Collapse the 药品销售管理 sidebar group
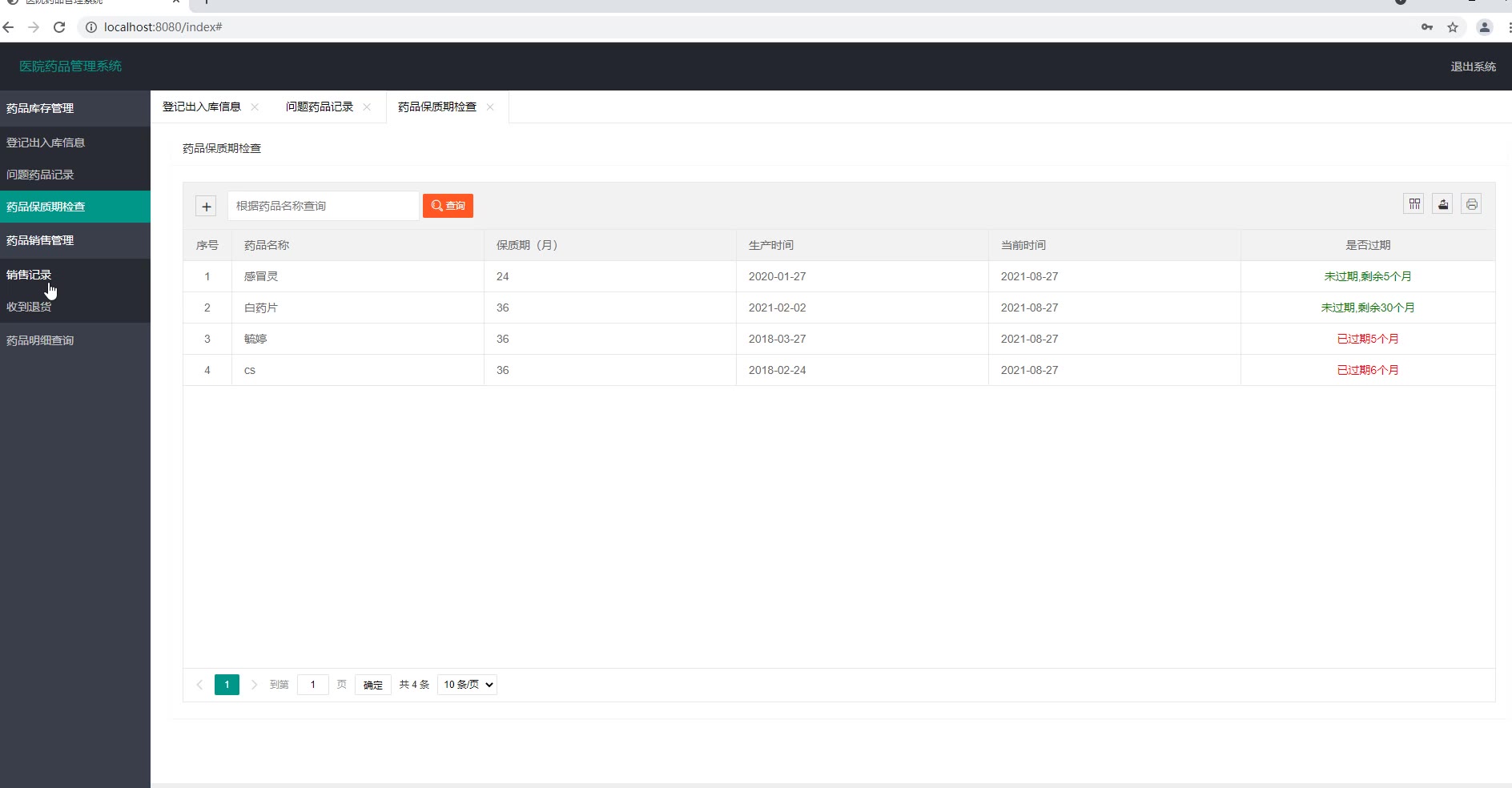1512x788 pixels. pos(75,240)
